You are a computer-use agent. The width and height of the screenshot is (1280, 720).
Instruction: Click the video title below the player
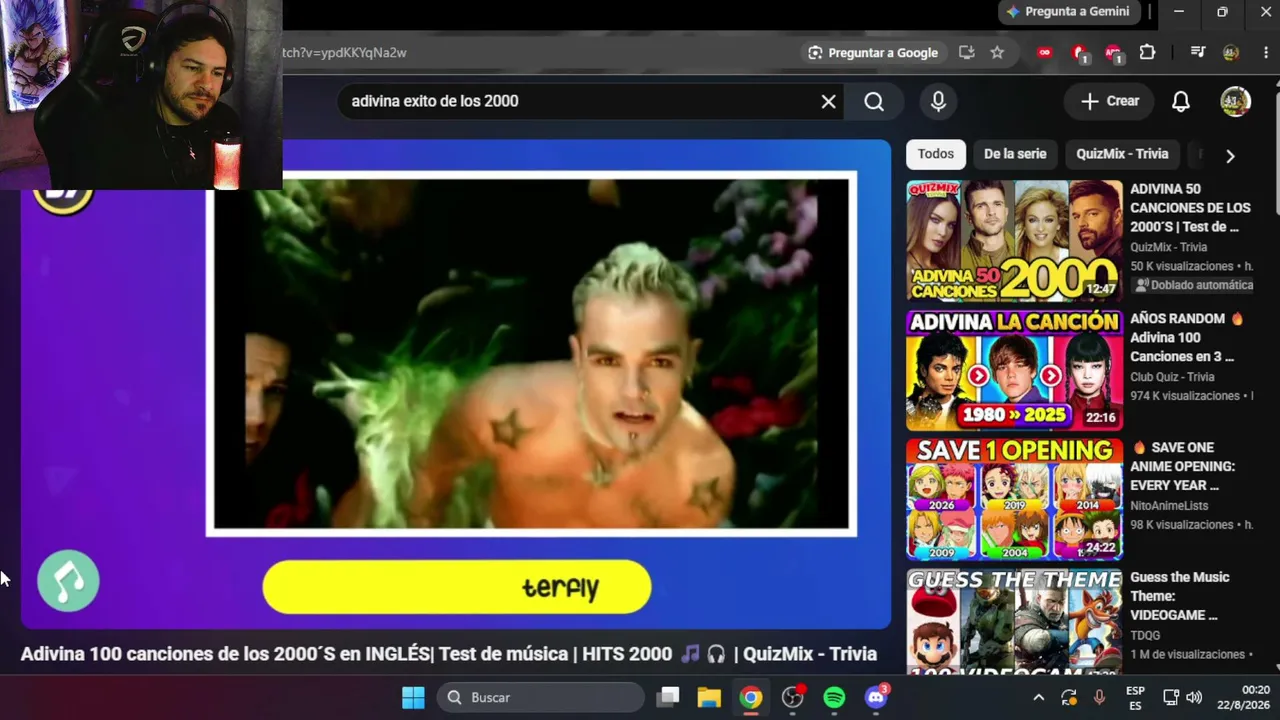pyautogui.click(x=449, y=654)
